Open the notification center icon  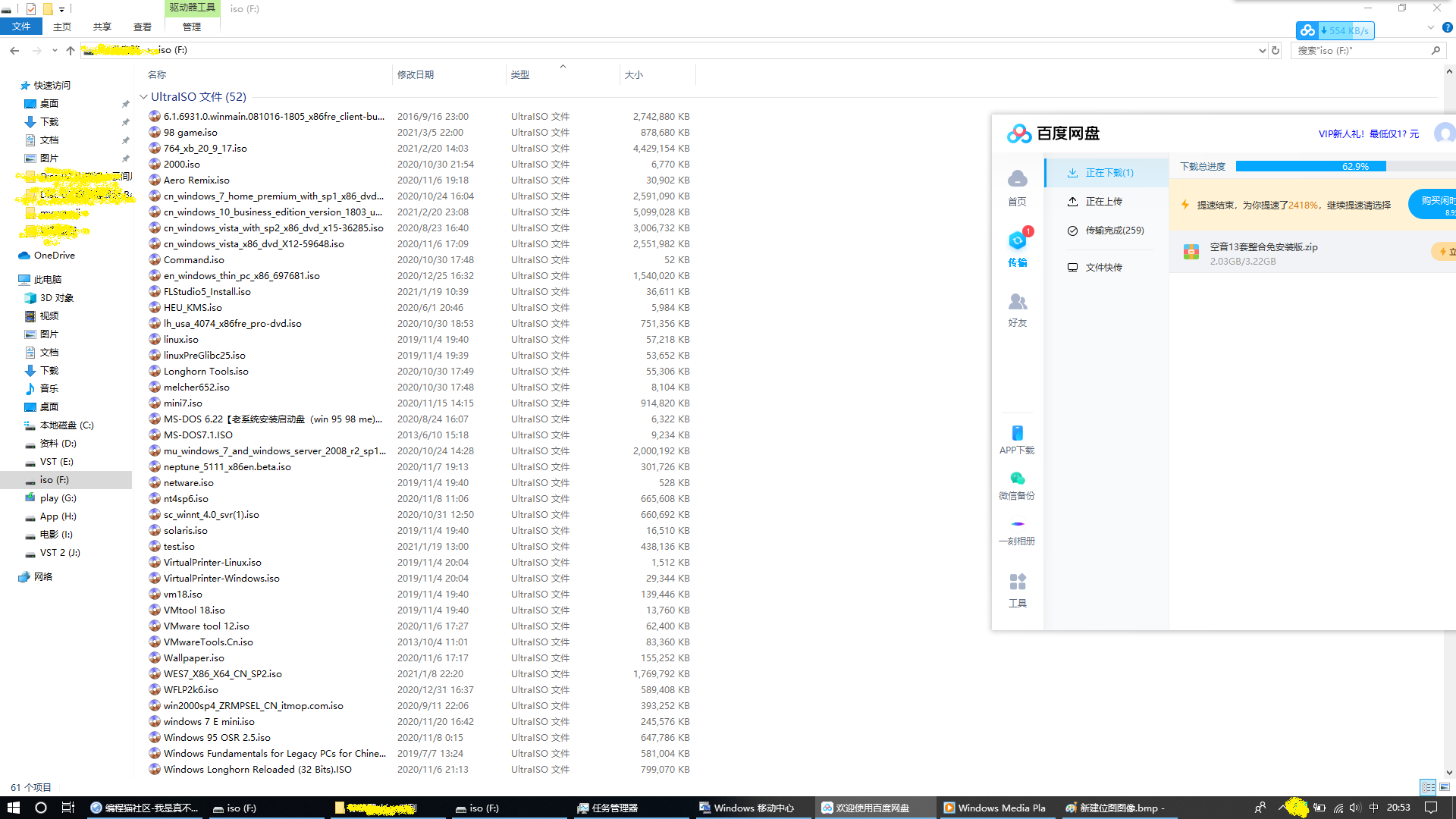[x=1431, y=808]
